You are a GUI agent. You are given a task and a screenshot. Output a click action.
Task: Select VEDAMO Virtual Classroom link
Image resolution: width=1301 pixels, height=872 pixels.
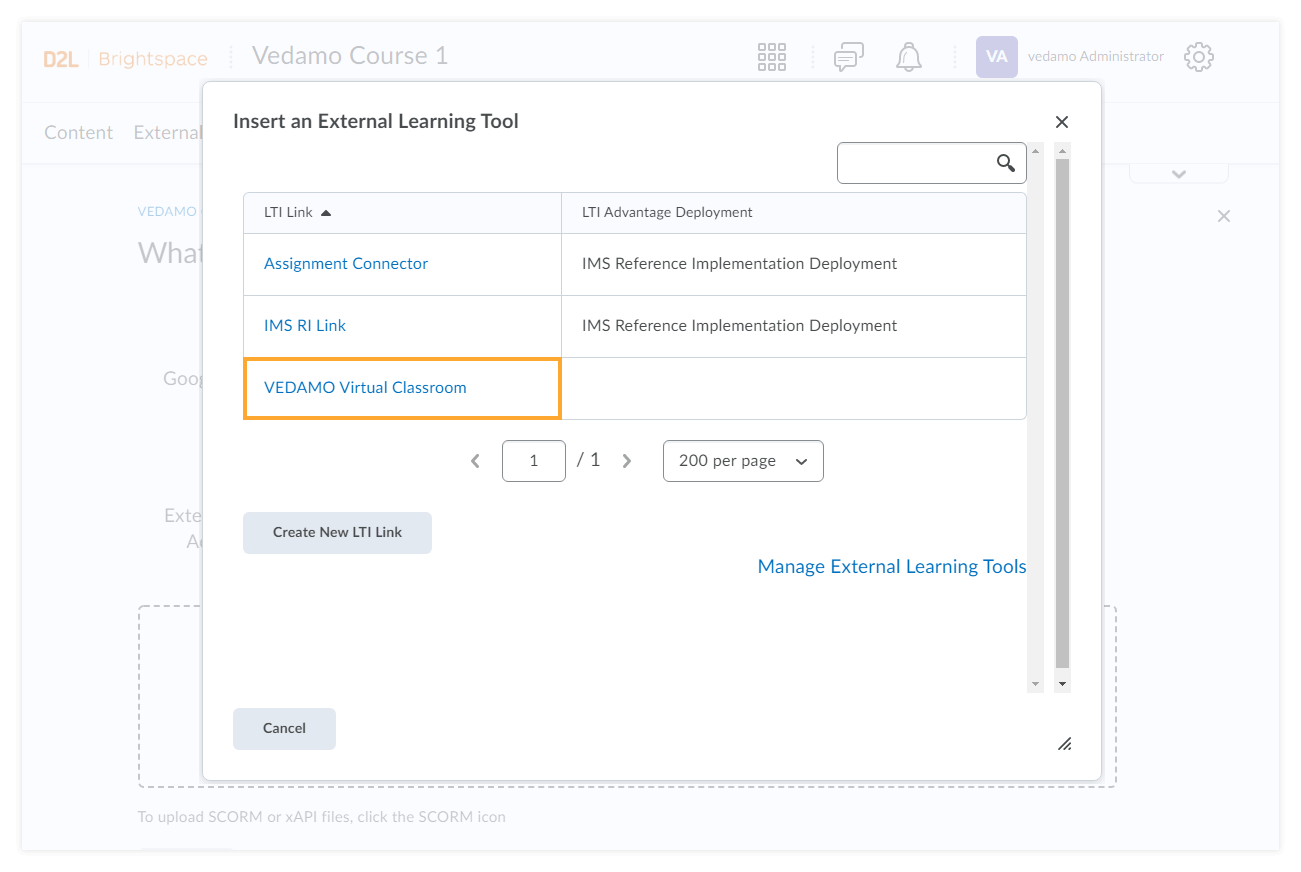[365, 388]
